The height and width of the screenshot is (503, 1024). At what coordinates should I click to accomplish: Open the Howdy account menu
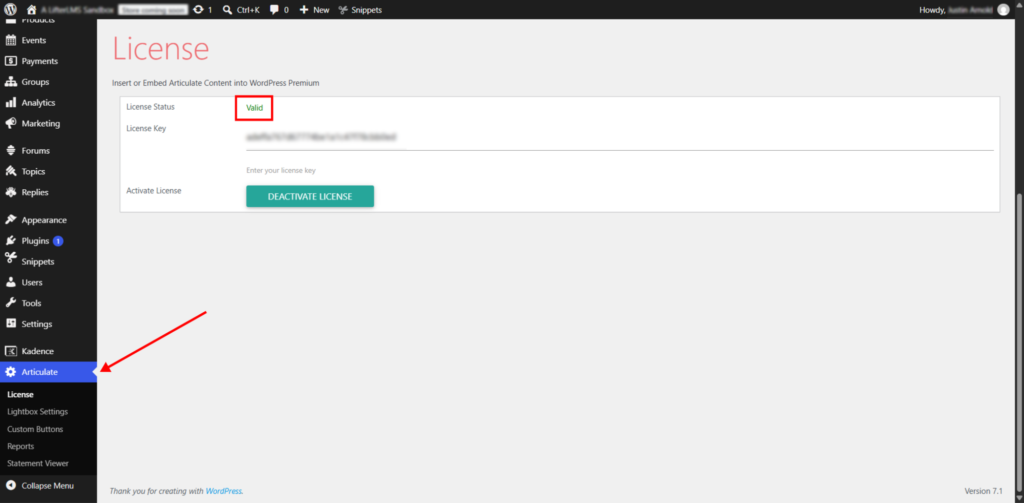pyautogui.click(x=964, y=10)
